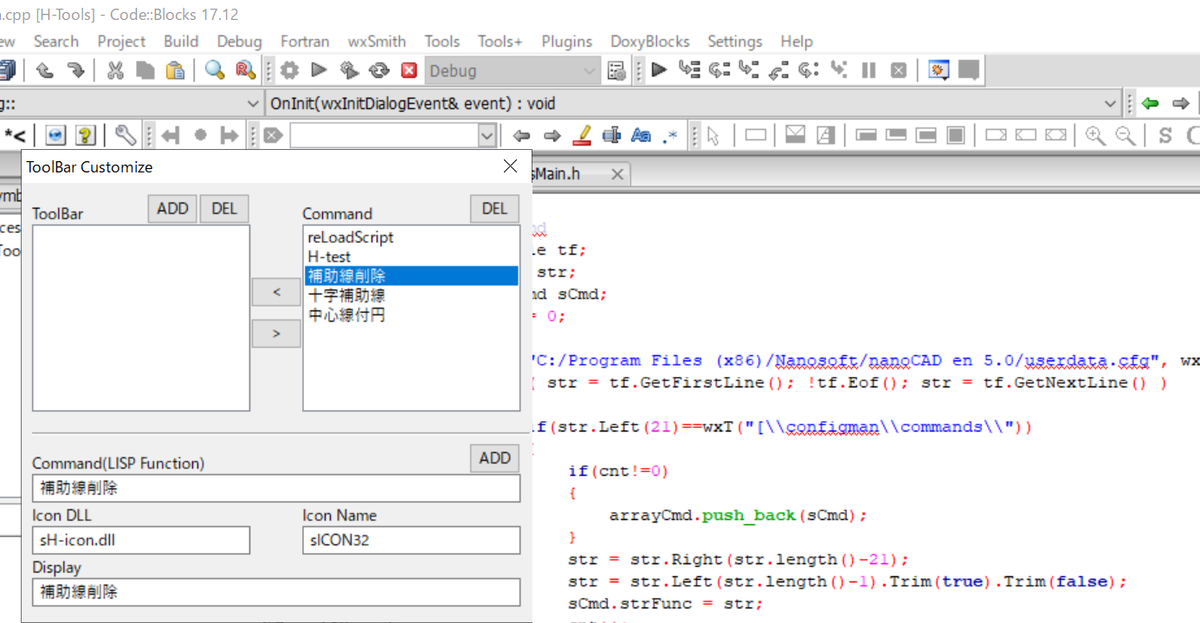
Task: Select 十字補助線 in the Command list
Action: coord(411,296)
